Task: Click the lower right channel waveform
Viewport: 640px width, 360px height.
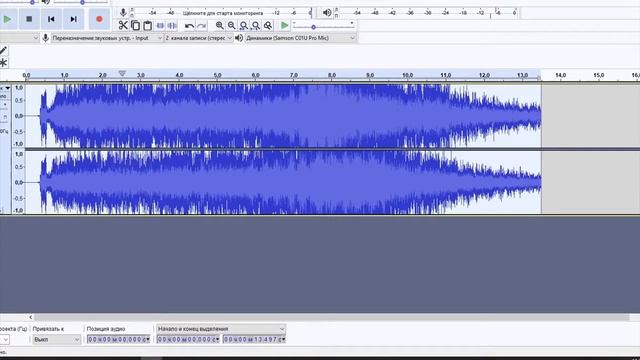Action: 283,182
